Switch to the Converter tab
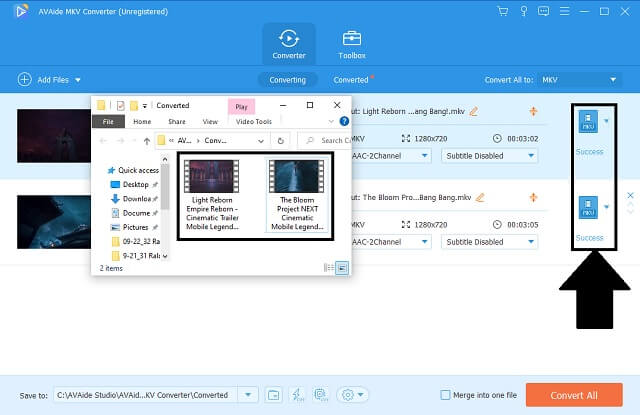The width and height of the screenshot is (640, 415). pyautogui.click(x=289, y=44)
